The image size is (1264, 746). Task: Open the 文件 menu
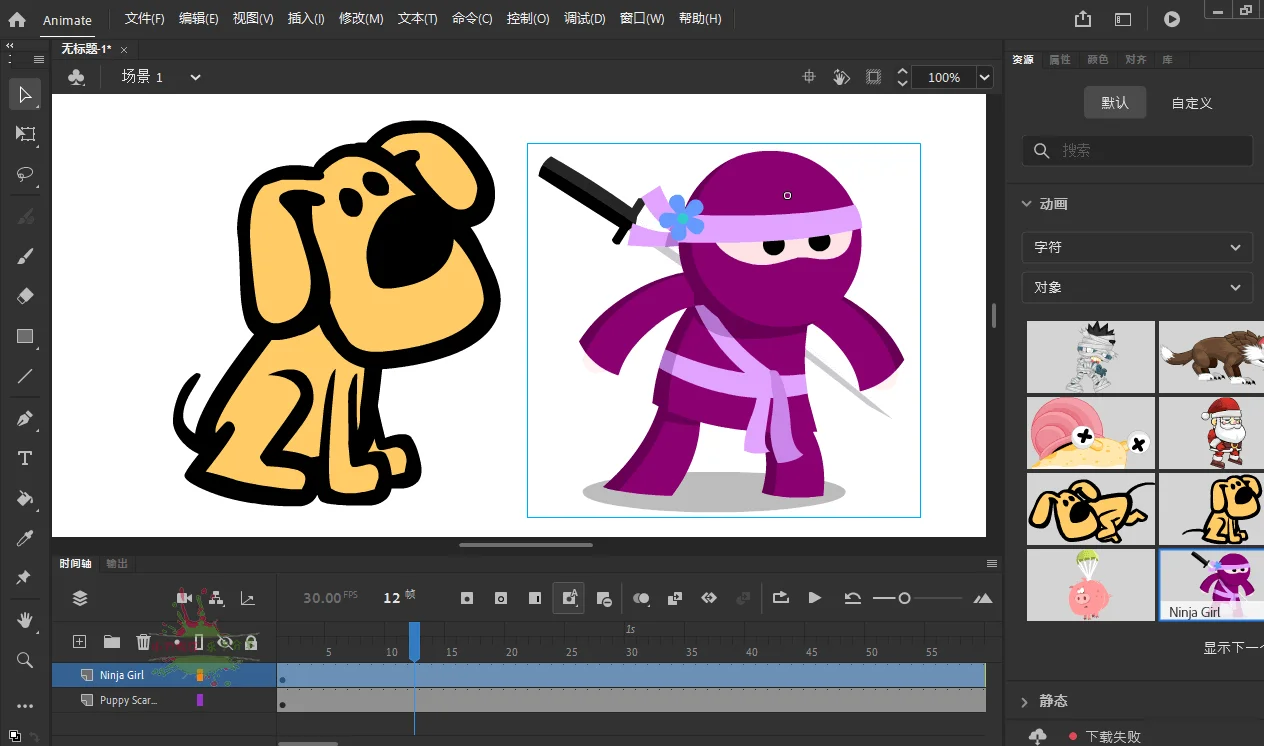[x=143, y=18]
